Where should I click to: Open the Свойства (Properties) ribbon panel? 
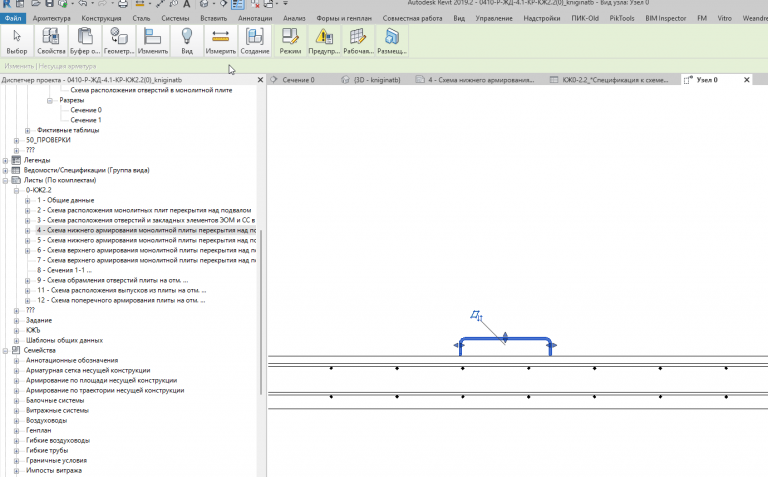[x=51, y=41]
